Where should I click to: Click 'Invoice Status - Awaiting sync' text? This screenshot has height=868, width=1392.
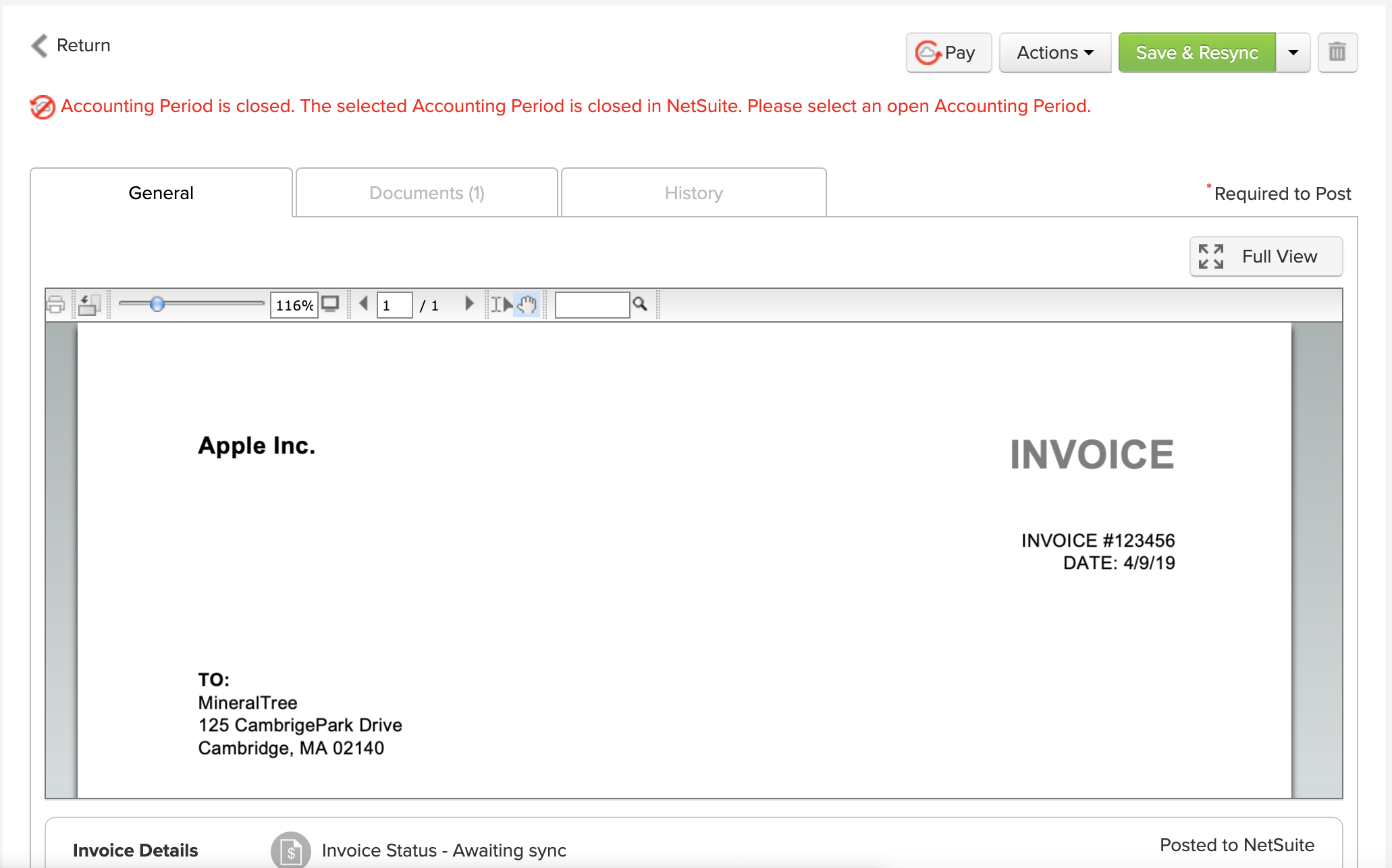pos(444,850)
